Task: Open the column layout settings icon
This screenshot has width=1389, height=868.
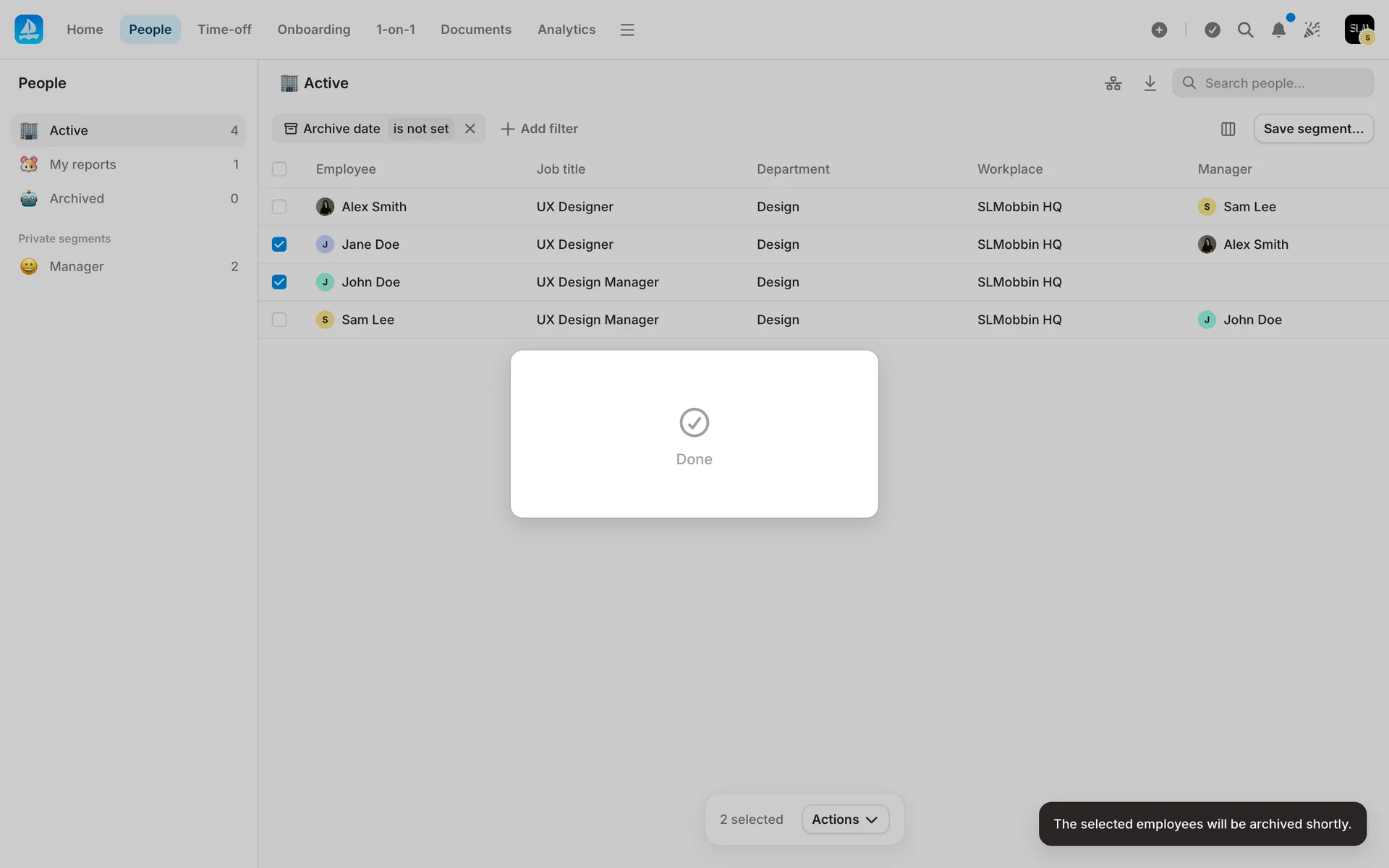Action: pyautogui.click(x=1228, y=129)
